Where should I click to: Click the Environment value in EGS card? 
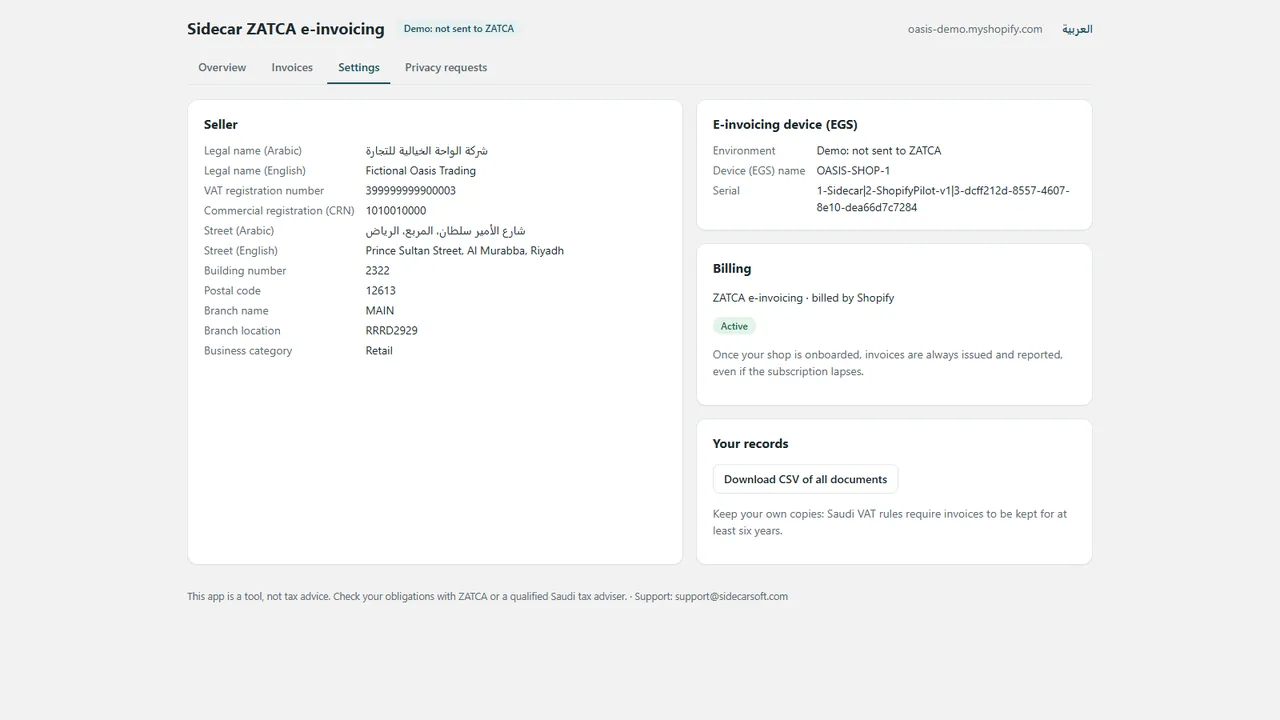tap(879, 151)
